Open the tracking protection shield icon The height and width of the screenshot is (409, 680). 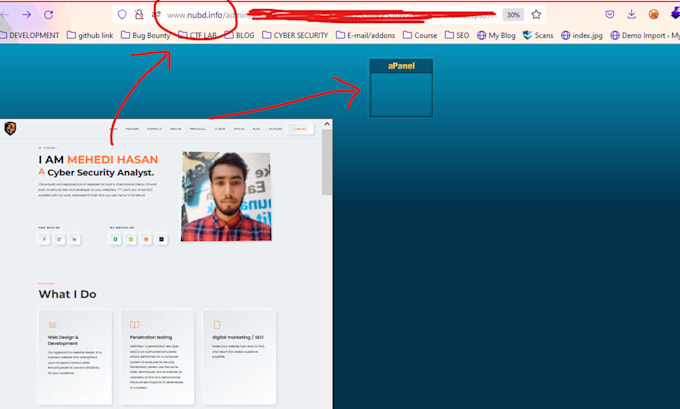(x=122, y=15)
